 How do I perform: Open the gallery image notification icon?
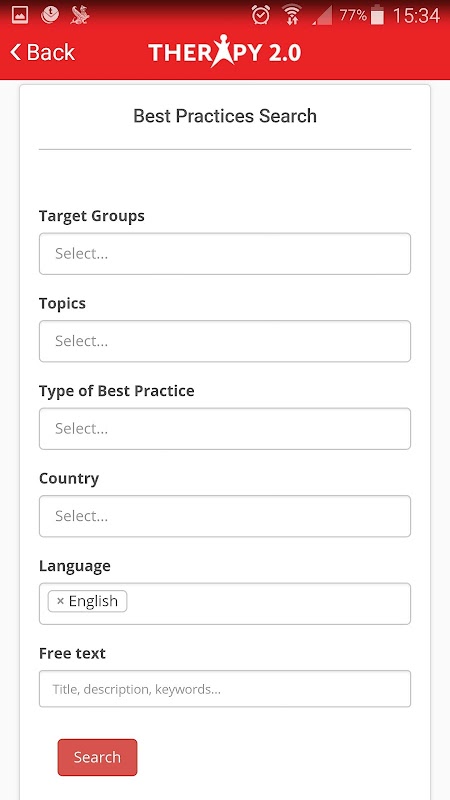[x=20, y=15]
